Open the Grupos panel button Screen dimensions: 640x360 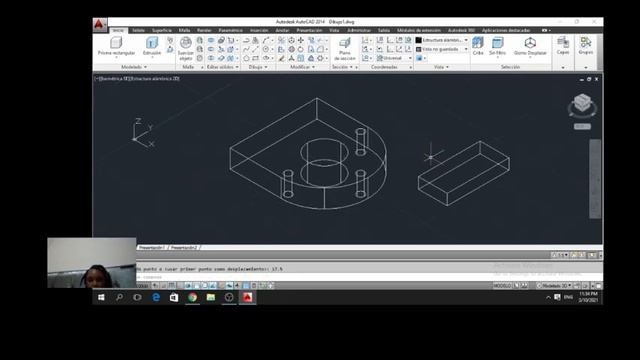pos(586,46)
